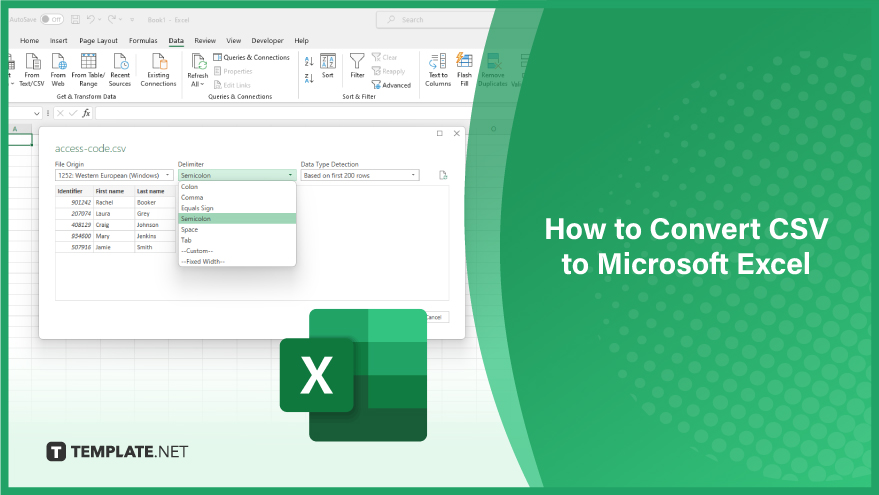Image resolution: width=879 pixels, height=495 pixels.
Task: Open the Formulas tab
Action: 143,41
